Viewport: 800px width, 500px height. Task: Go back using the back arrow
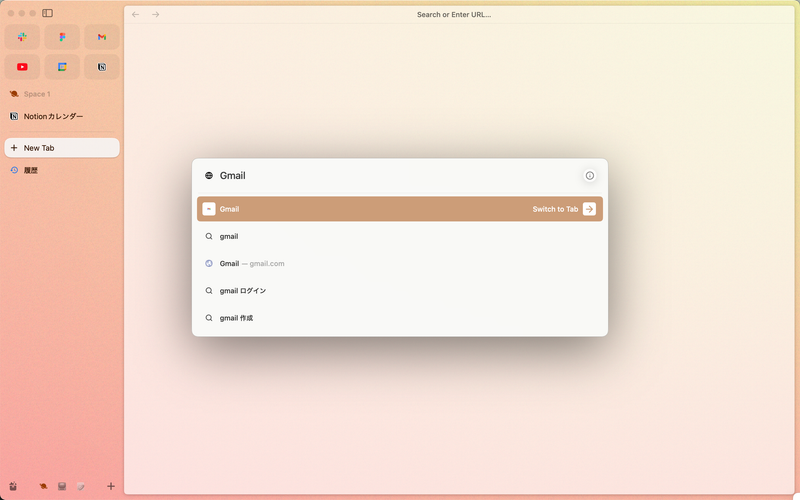click(x=136, y=14)
